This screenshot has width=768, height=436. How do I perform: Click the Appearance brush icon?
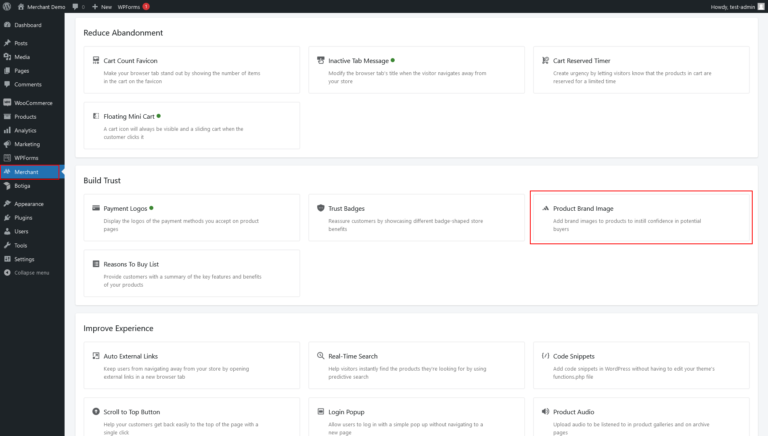tap(7, 204)
